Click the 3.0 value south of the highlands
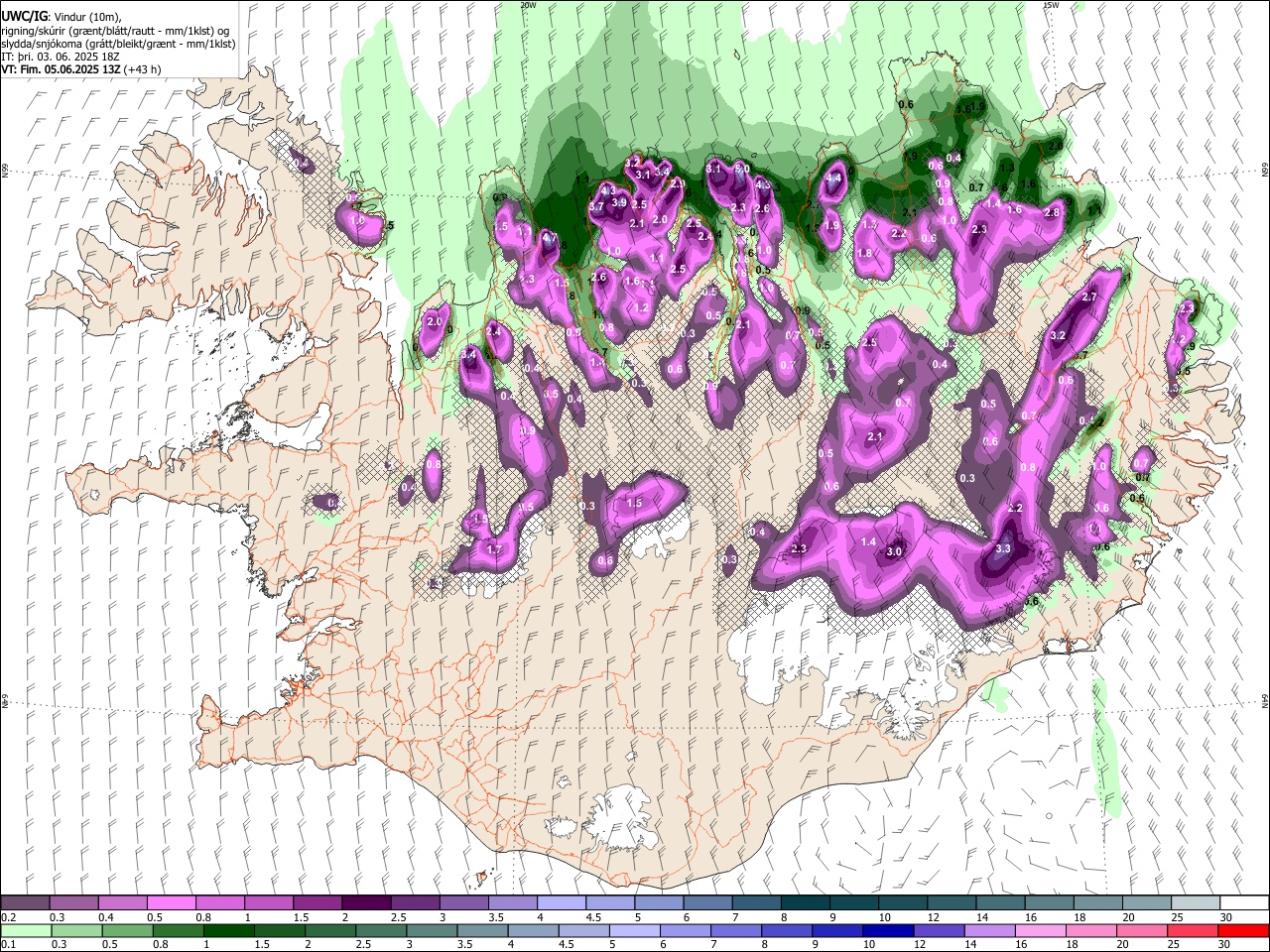The height and width of the screenshot is (952, 1270). coord(894,551)
